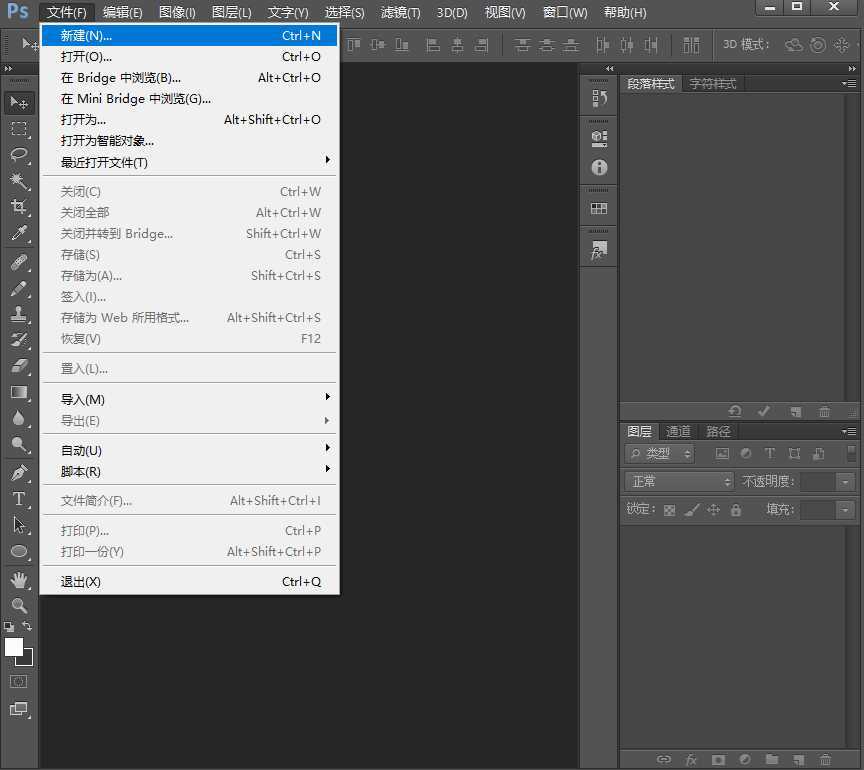Screen dimensions: 864x770
Task: Toggle the lock all padlock icon
Action: point(736,510)
